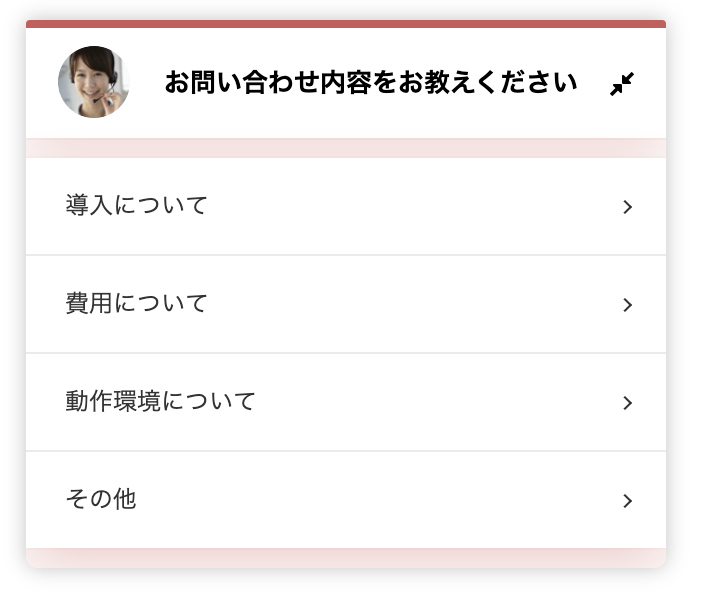Collapse the chat widget with the shrink arrows icon
This screenshot has width=704, height=596.
point(622,84)
